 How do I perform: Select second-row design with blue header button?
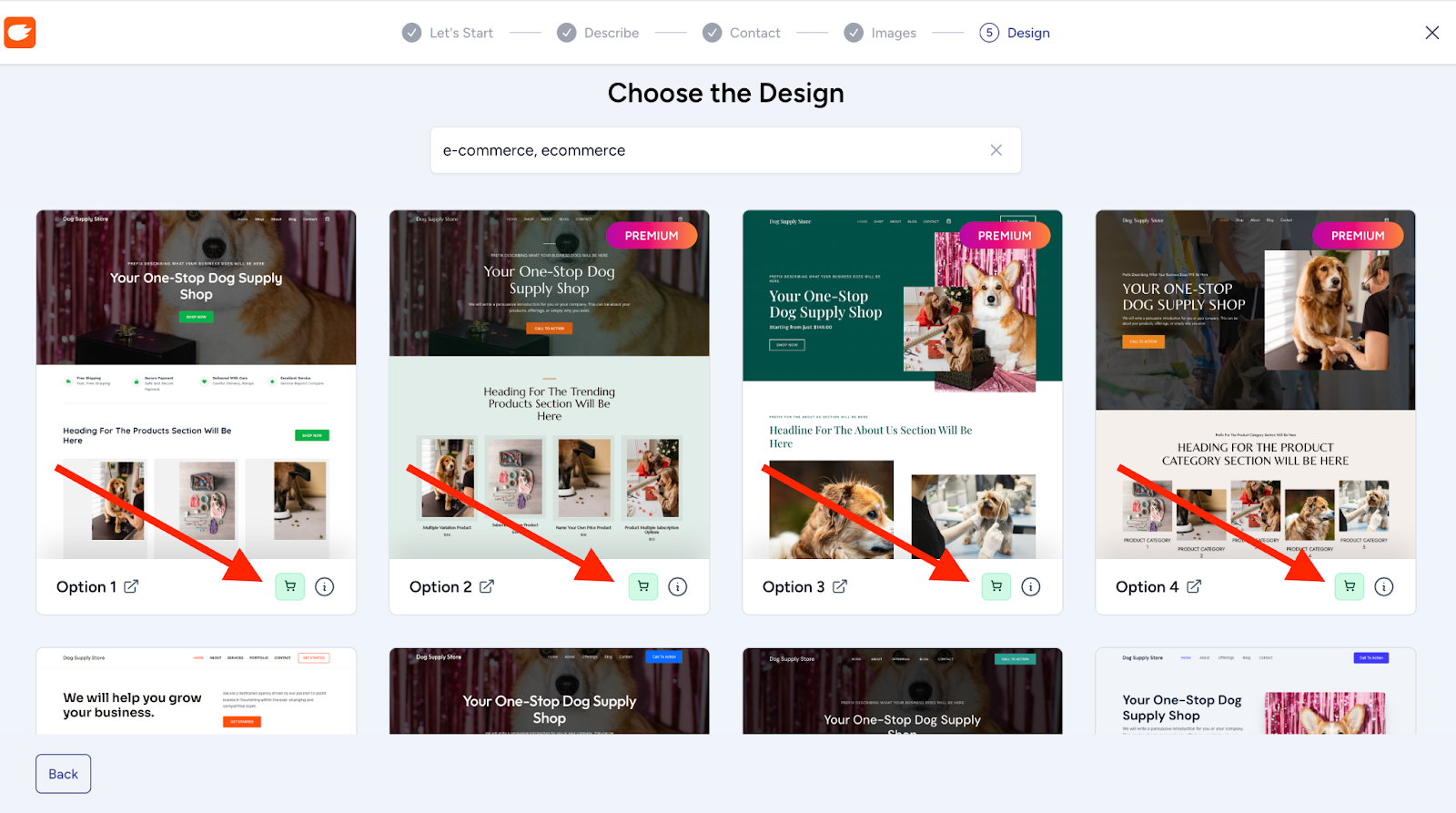tap(550, 691)
